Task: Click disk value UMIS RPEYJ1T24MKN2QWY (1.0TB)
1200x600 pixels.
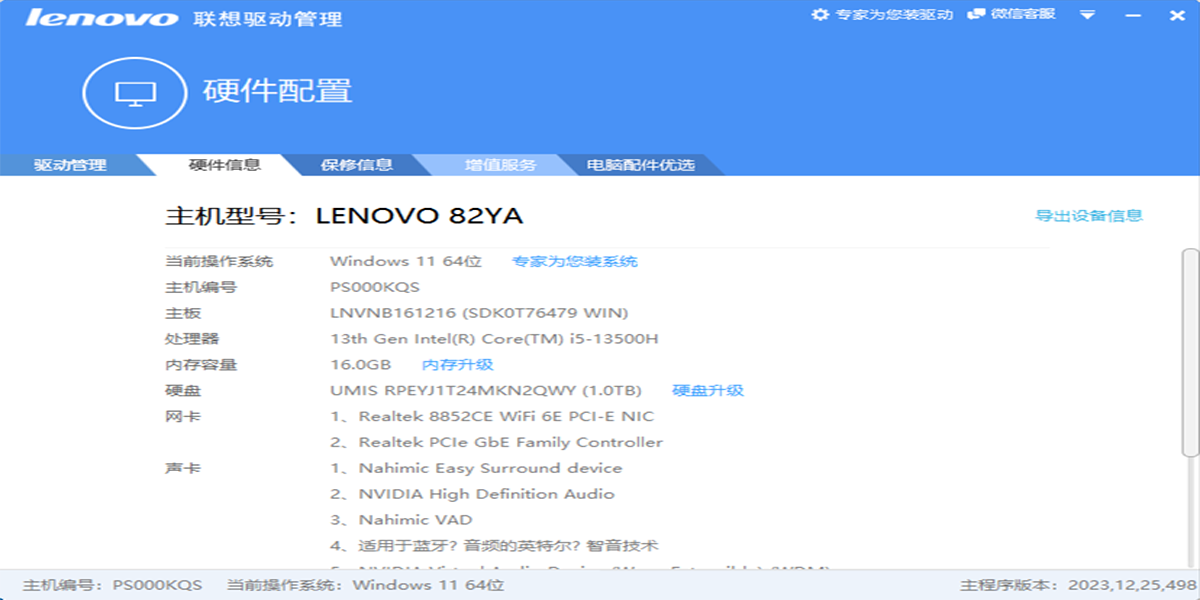Action: pos(486,391)
